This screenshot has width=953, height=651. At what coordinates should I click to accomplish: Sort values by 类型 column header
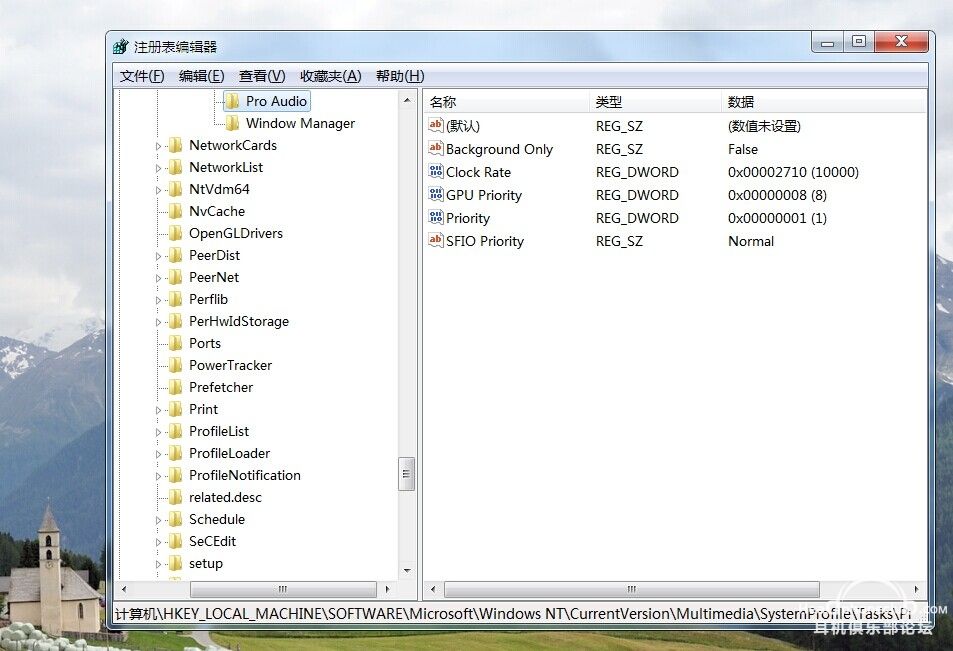pos(655,102)
